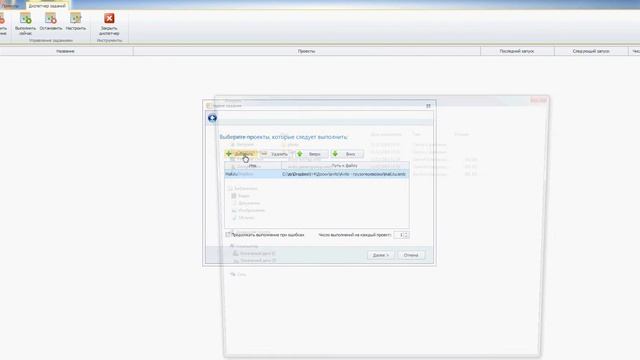Click the Имя column header in the dialog
Image resolution: width=640 pixels, height=360 pixels.
(253, 166)
